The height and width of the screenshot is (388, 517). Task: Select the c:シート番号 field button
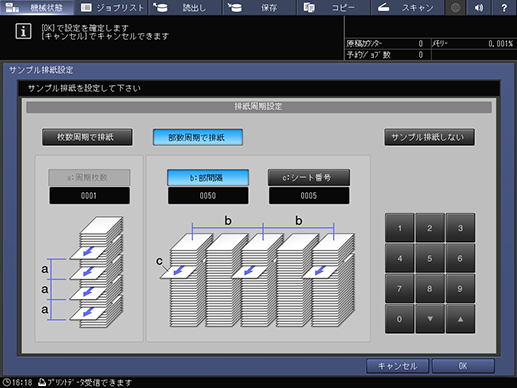pyautogui.click(x=309, y=177)
